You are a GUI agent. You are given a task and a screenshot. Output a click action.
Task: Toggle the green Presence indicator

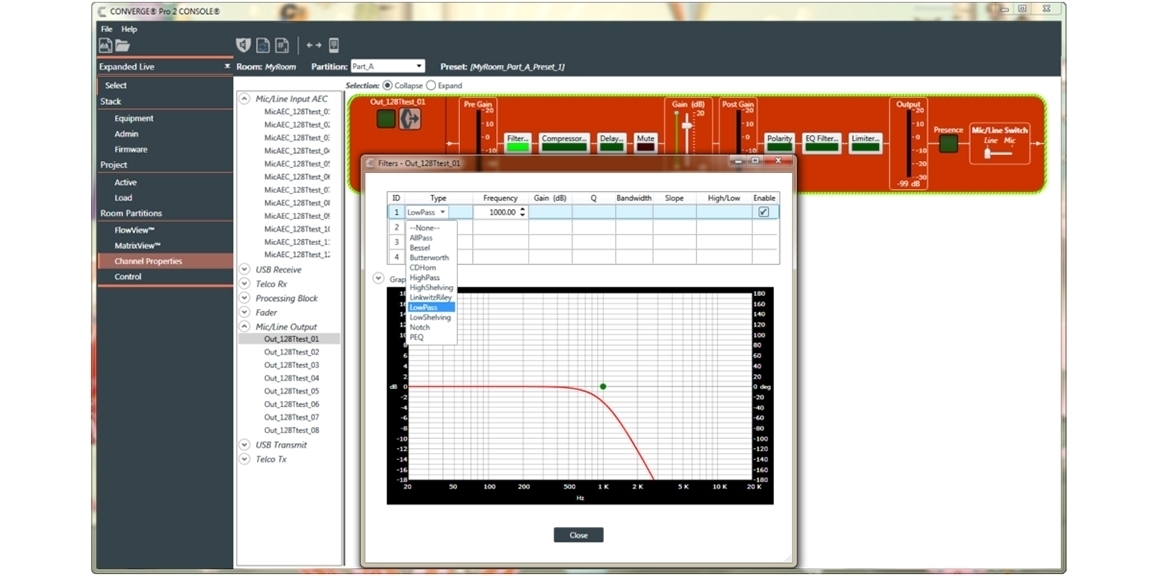pos(947,144)
